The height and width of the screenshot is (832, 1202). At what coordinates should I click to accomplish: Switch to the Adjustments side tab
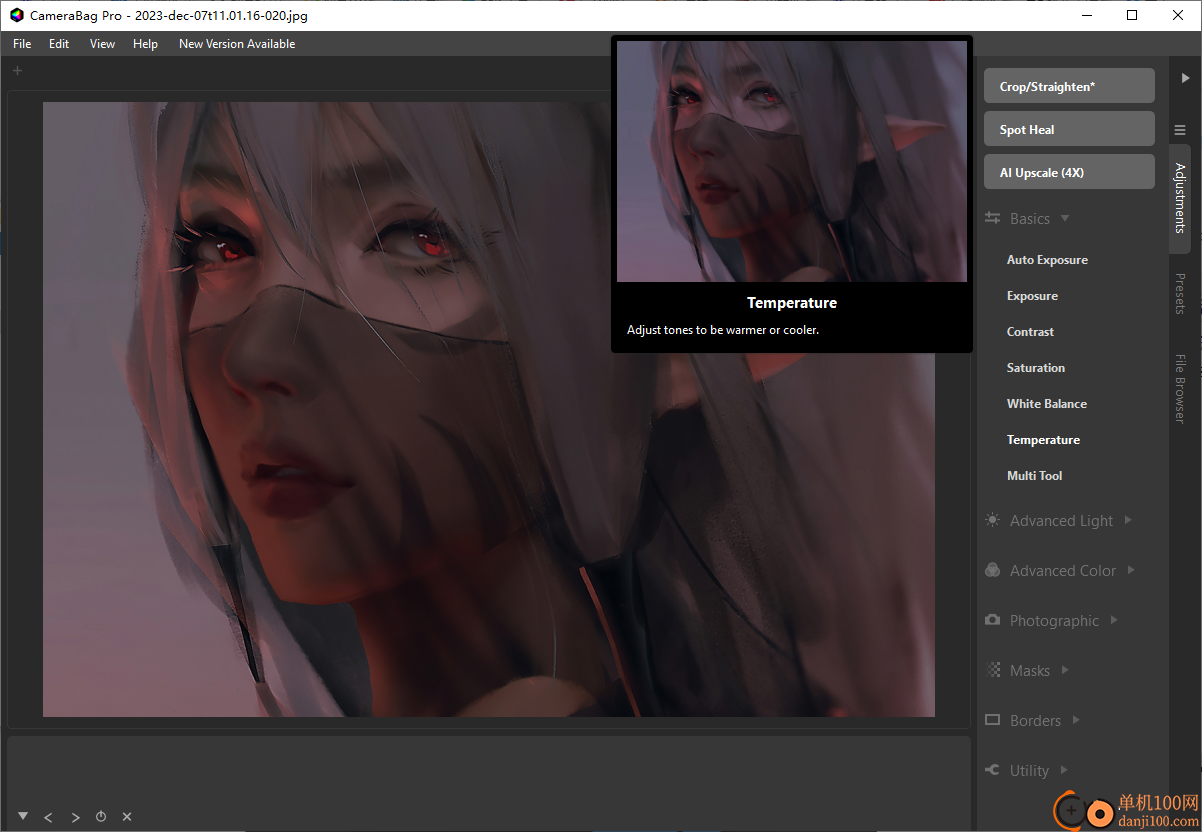[x=1180, y=198]
